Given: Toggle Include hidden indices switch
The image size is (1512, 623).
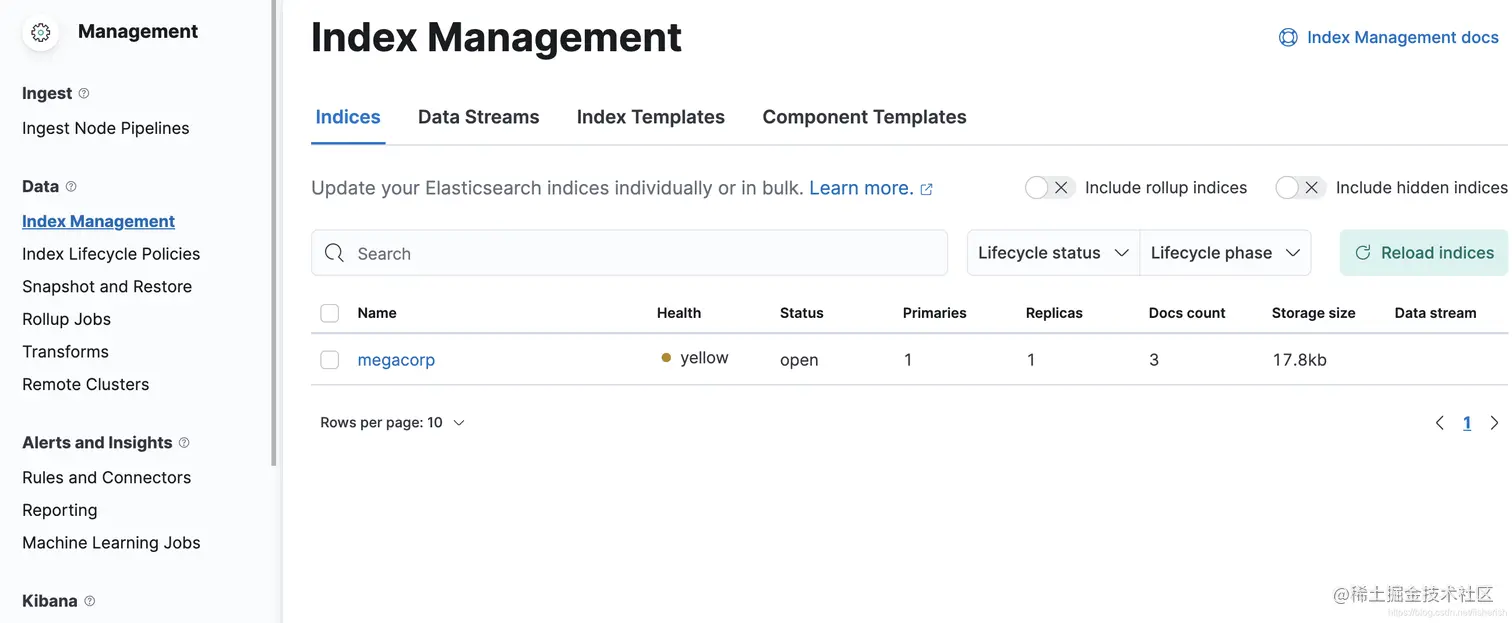Looking at the screenshot, I should [x=1300, y=188].
